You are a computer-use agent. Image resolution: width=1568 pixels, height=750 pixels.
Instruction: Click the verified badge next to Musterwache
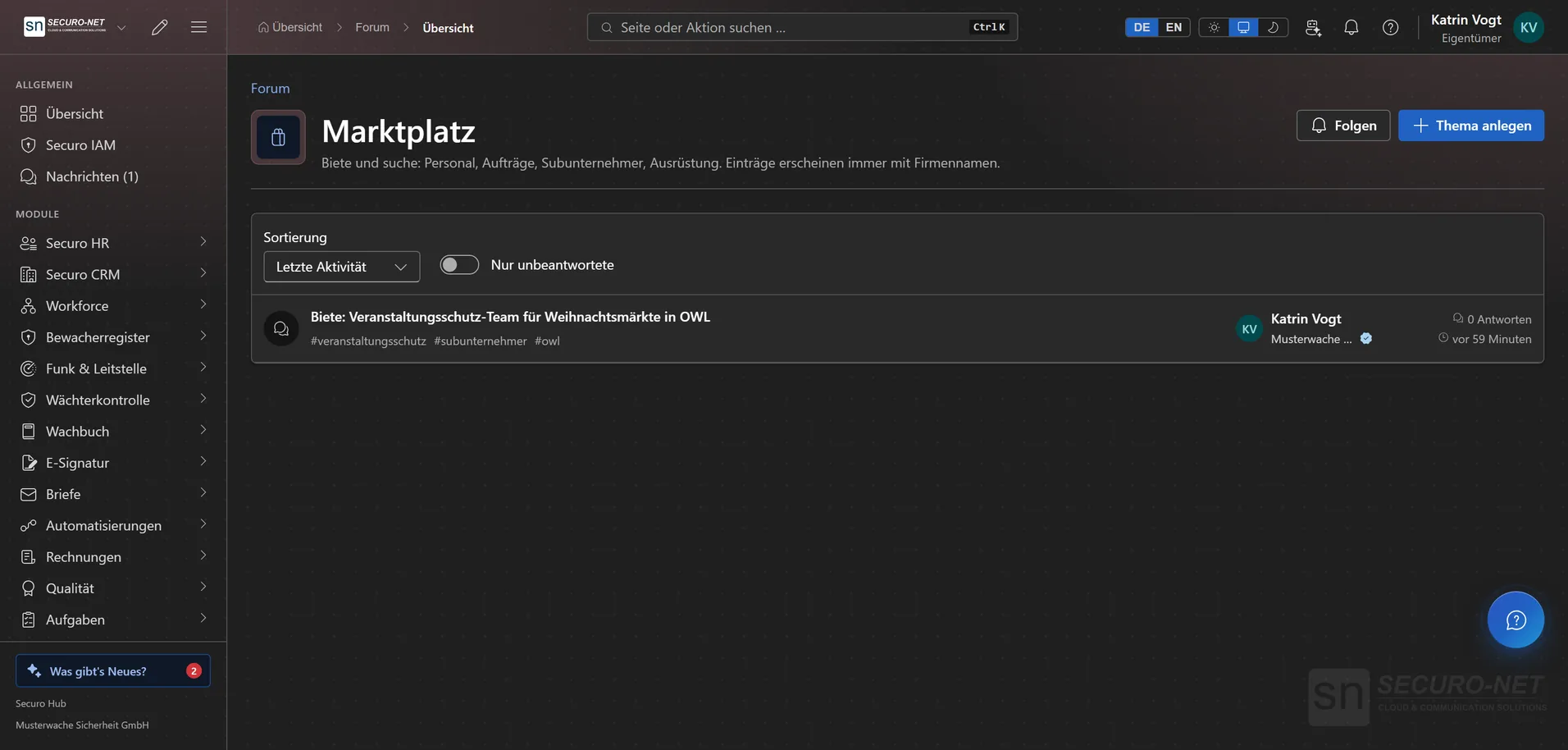1366,338
